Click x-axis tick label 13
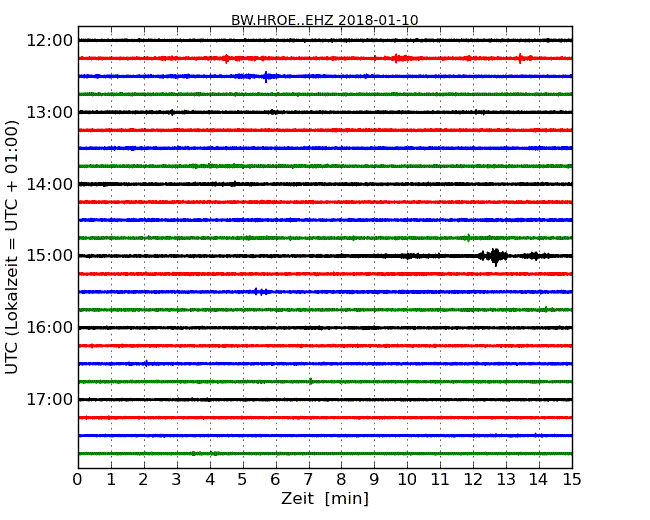Image resolution: width=650 pixels, height=520 pixels. [x=506, y=480]
